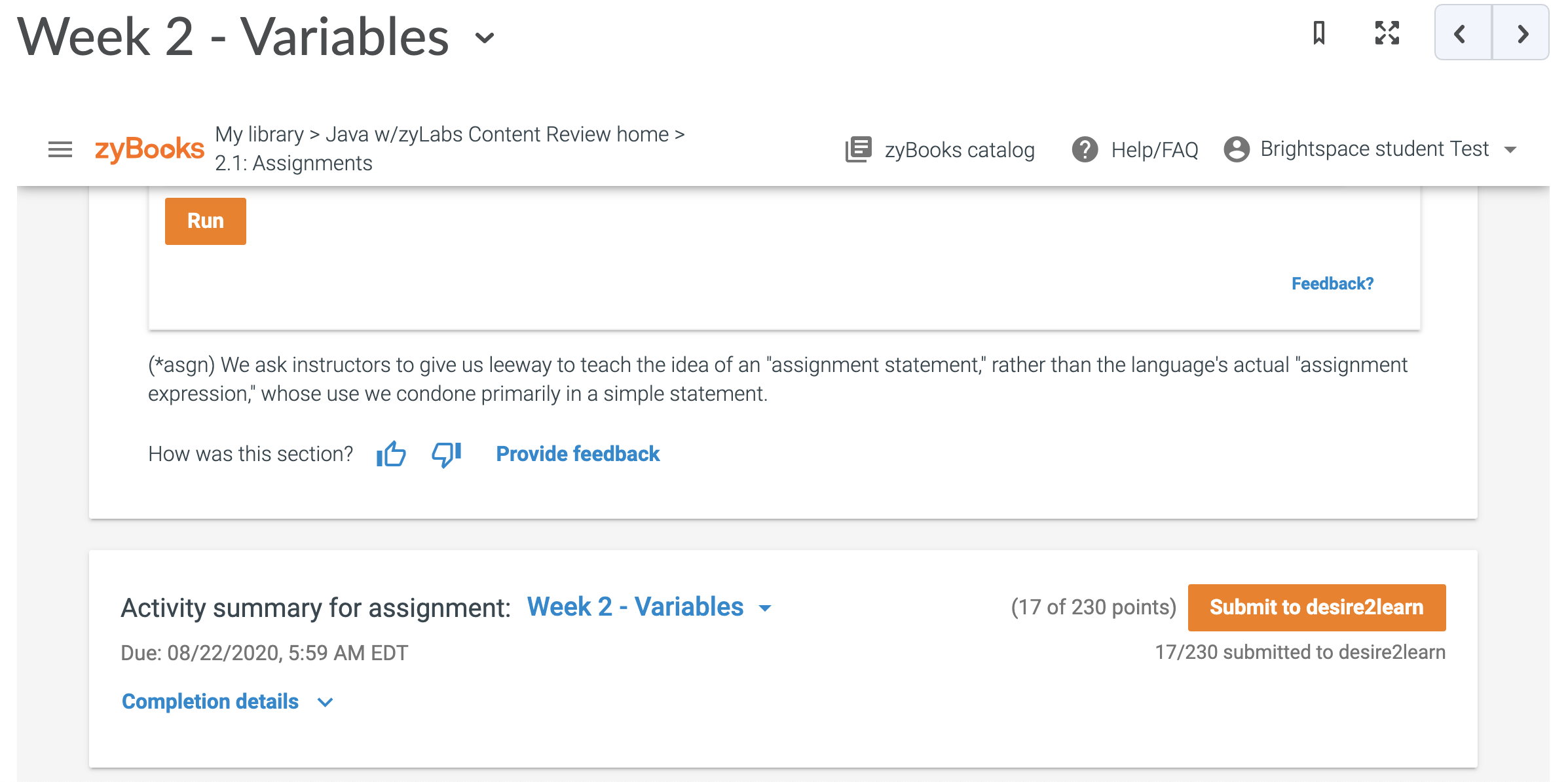This screenshot has height=782, width=1568.
Task: Open the hamburger navigation menu
Action: (x=60, y=149)
